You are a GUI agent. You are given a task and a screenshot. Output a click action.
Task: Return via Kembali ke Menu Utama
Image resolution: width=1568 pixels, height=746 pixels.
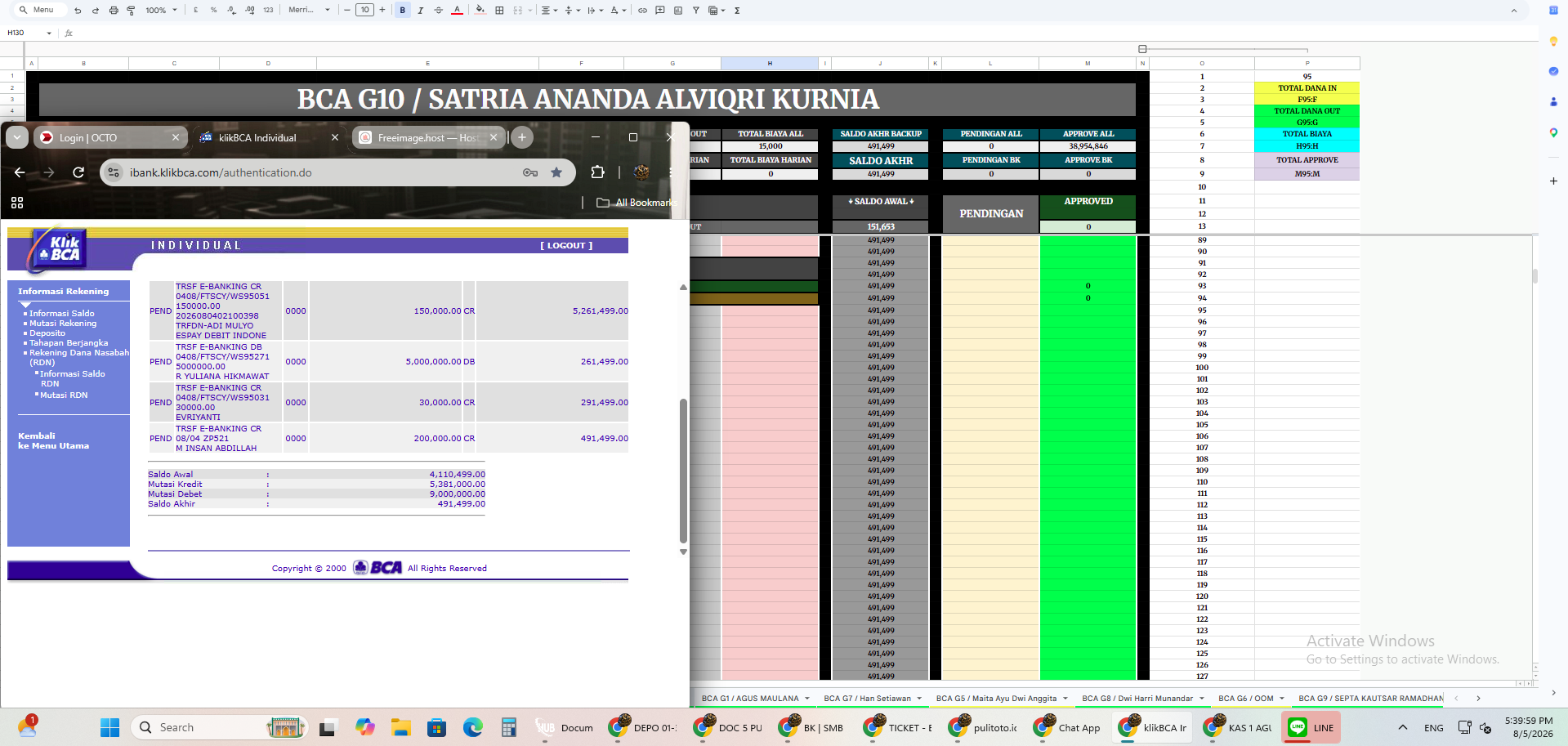pyautogui.click(x=54, y=441)
